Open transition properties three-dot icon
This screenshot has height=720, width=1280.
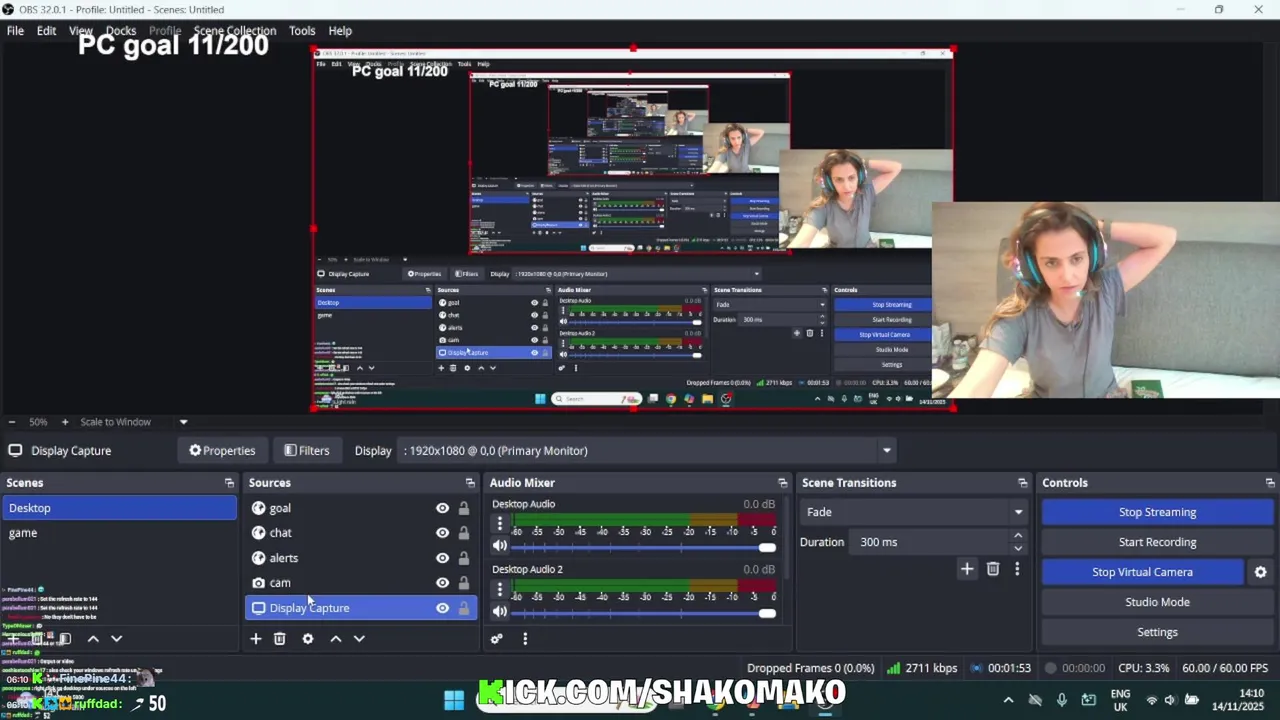(x=1017, y=569)
